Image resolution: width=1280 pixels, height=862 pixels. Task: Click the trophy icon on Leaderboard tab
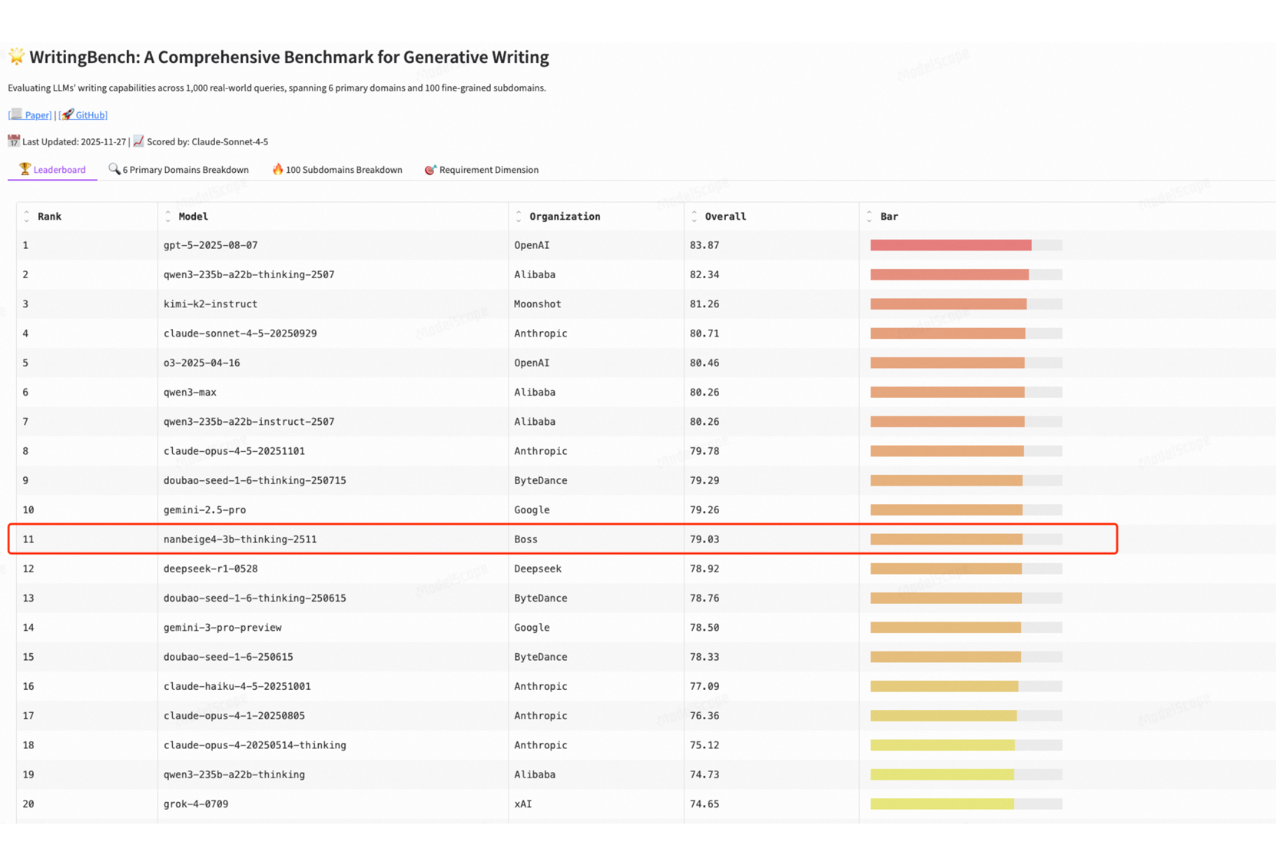click(25, 170)
